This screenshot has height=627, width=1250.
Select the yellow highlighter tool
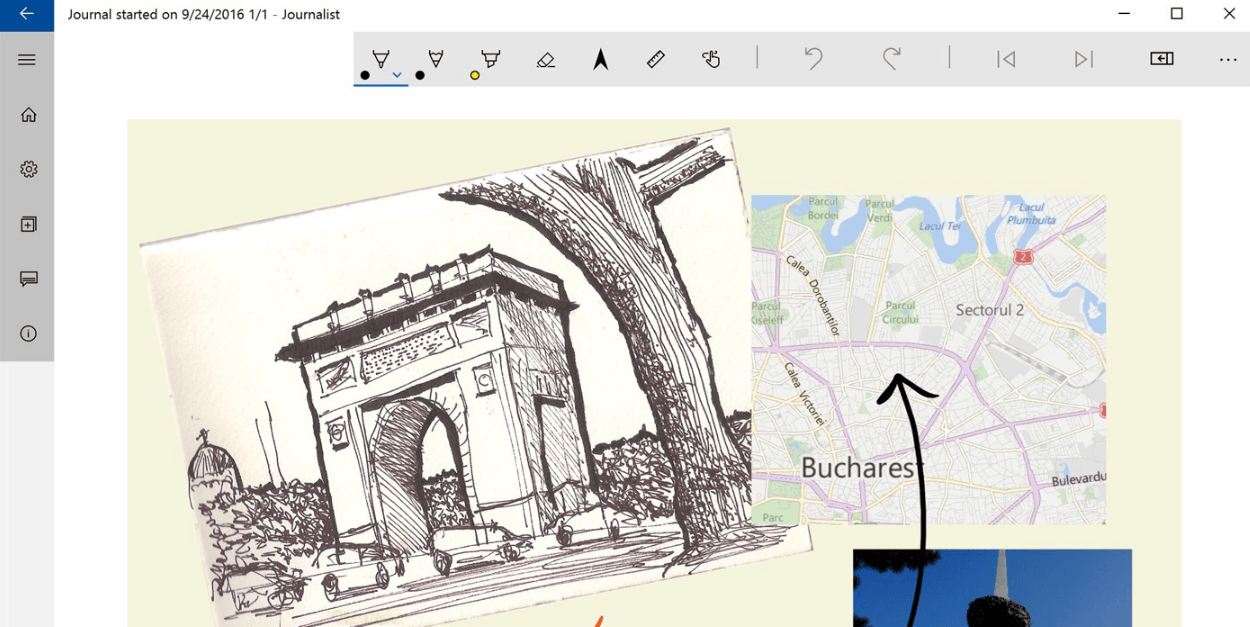[490, 59]
